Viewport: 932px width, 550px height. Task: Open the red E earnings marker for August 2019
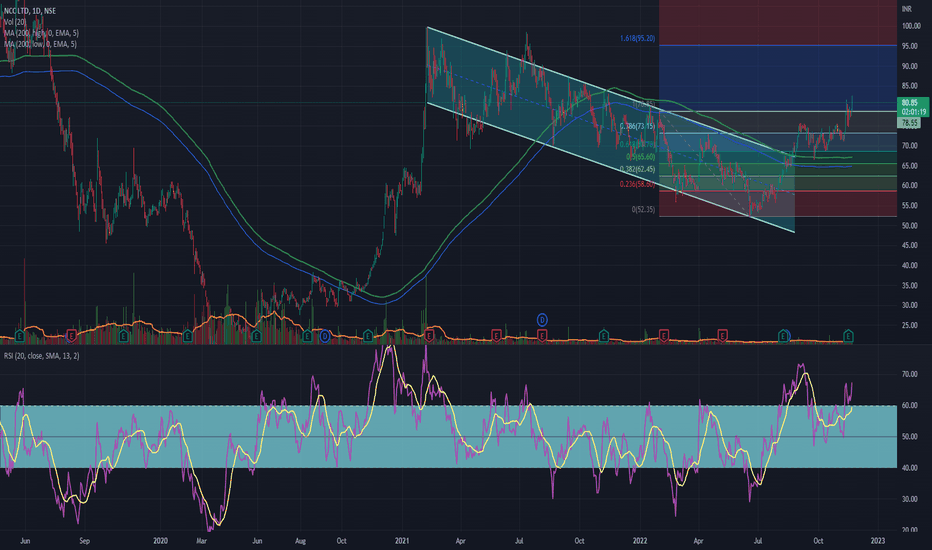[x=71, y=336]
